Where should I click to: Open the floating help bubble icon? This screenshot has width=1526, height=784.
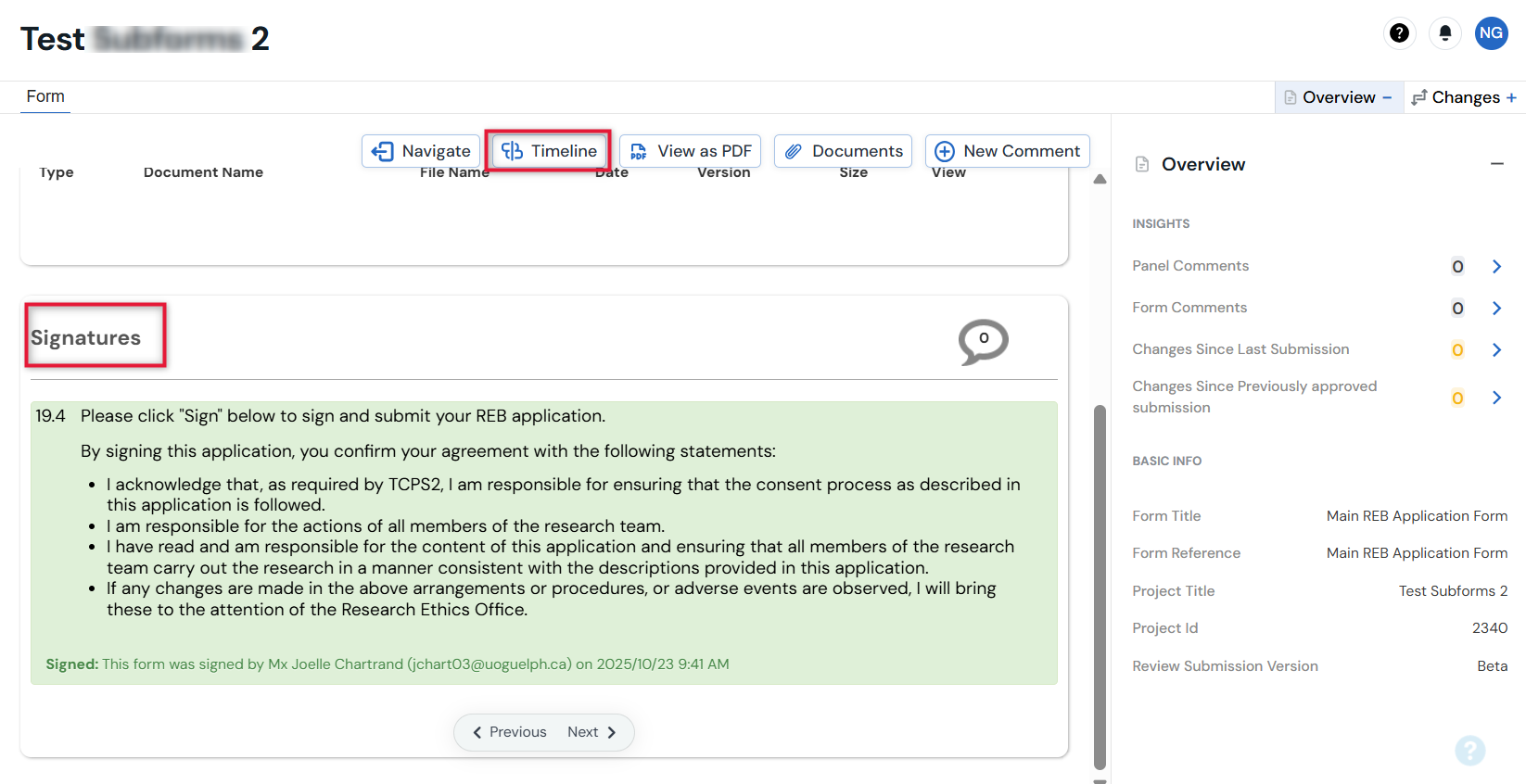1469,750
